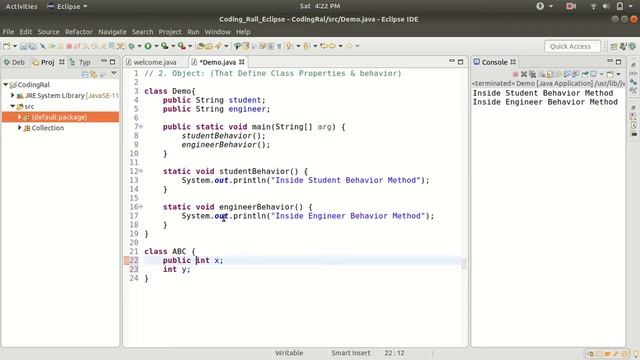Fold the main method at line 7

tap(141, 127)
